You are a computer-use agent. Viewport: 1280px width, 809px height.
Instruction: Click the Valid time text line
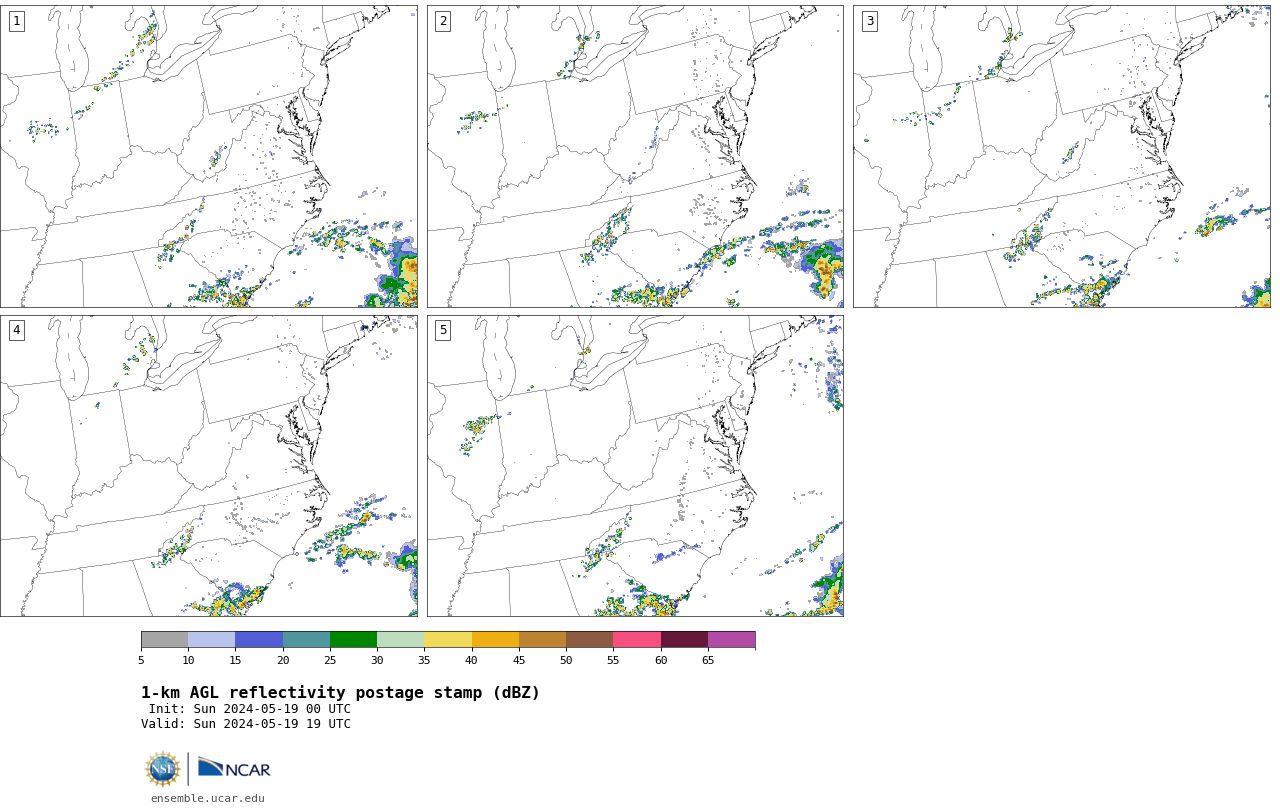click(246, 724)
